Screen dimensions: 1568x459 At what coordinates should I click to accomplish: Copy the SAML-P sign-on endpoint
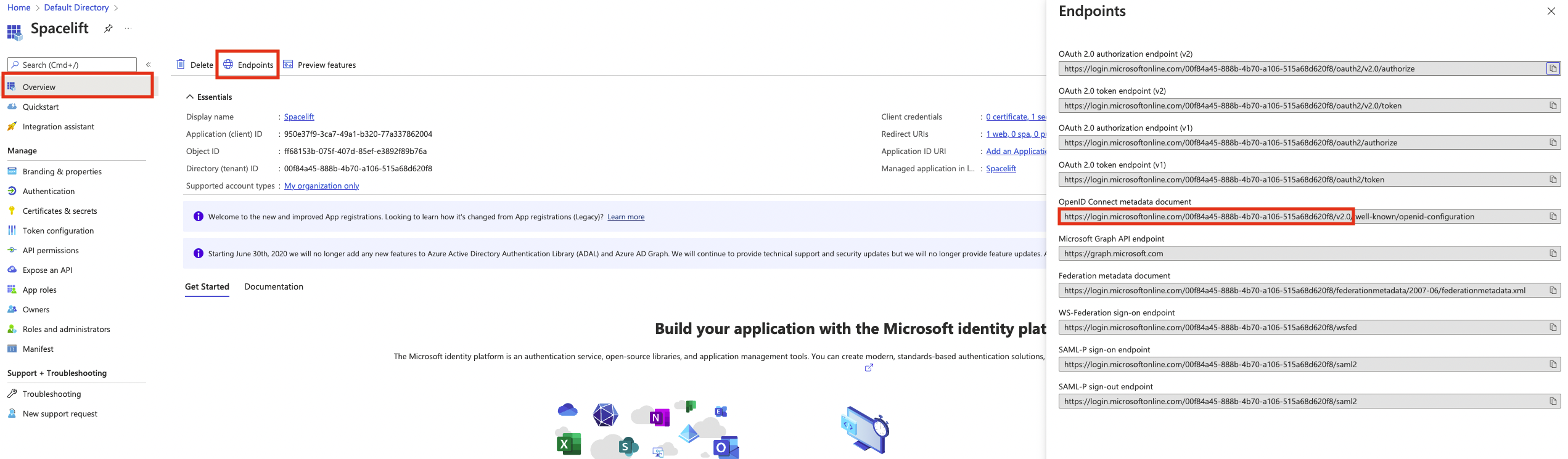coord(1553,364)
